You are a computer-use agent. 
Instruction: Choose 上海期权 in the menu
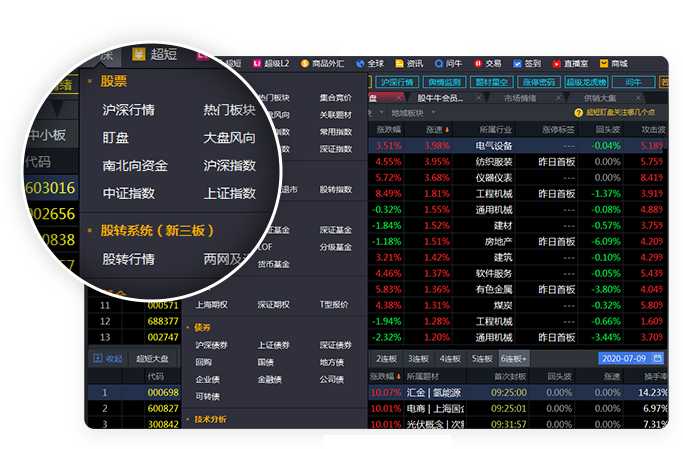(211, 304)
